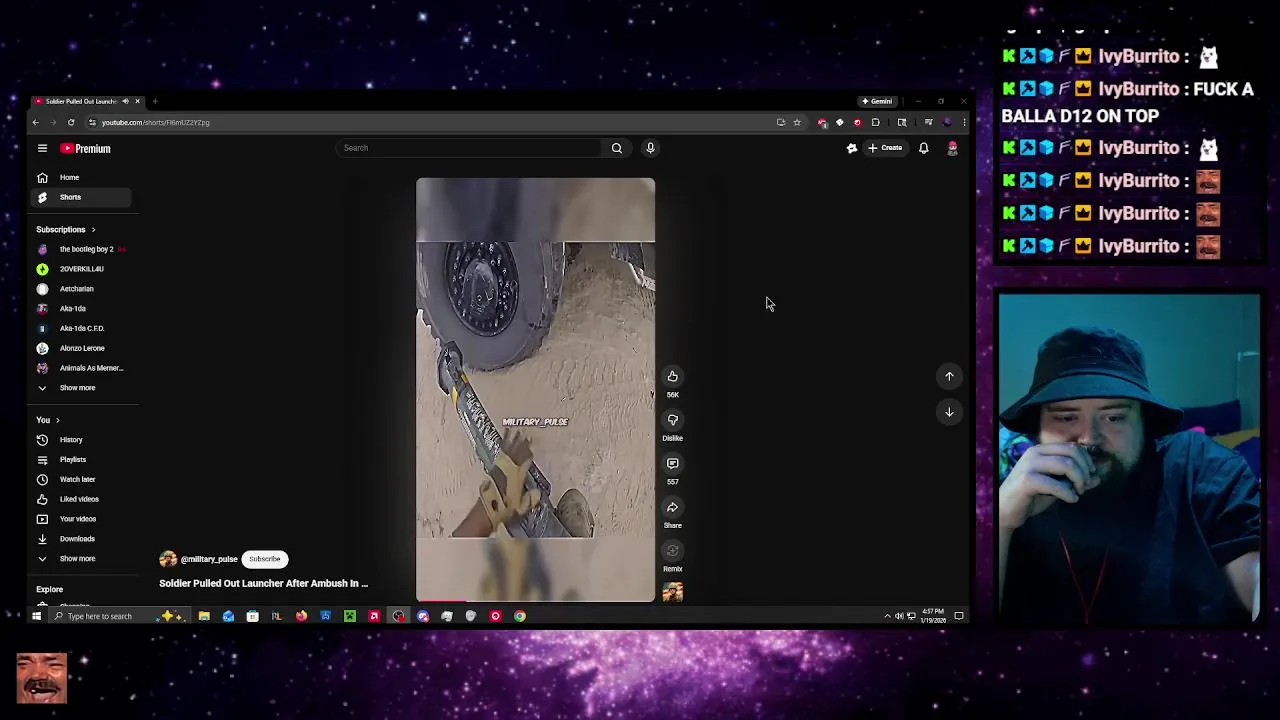Click the YouTube Premium logo
This screenshot has width=1280, height=720.
(85, 148)
